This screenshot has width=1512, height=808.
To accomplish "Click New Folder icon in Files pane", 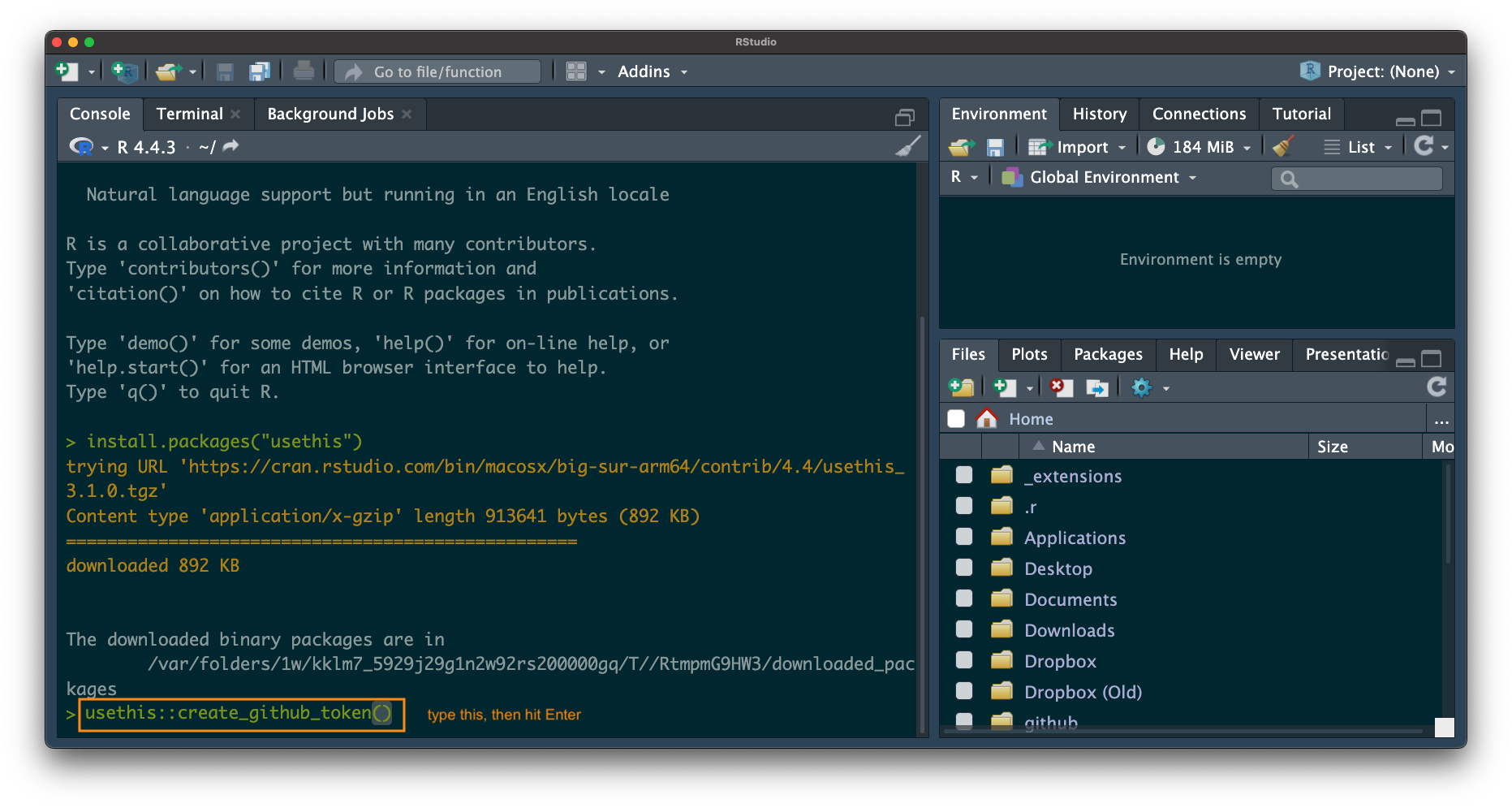I will 962,387.
